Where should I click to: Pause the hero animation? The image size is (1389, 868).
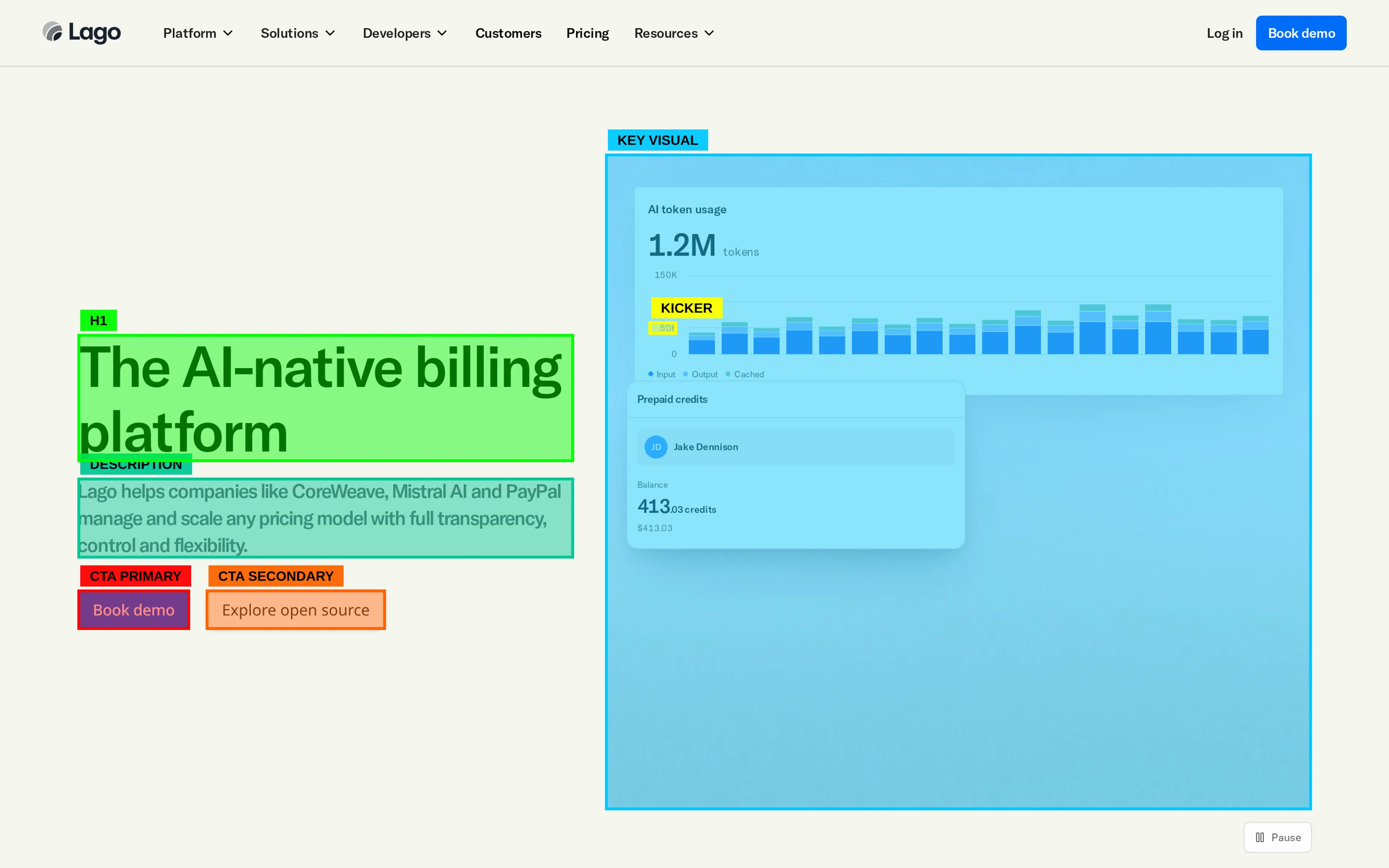(1277, 837)
